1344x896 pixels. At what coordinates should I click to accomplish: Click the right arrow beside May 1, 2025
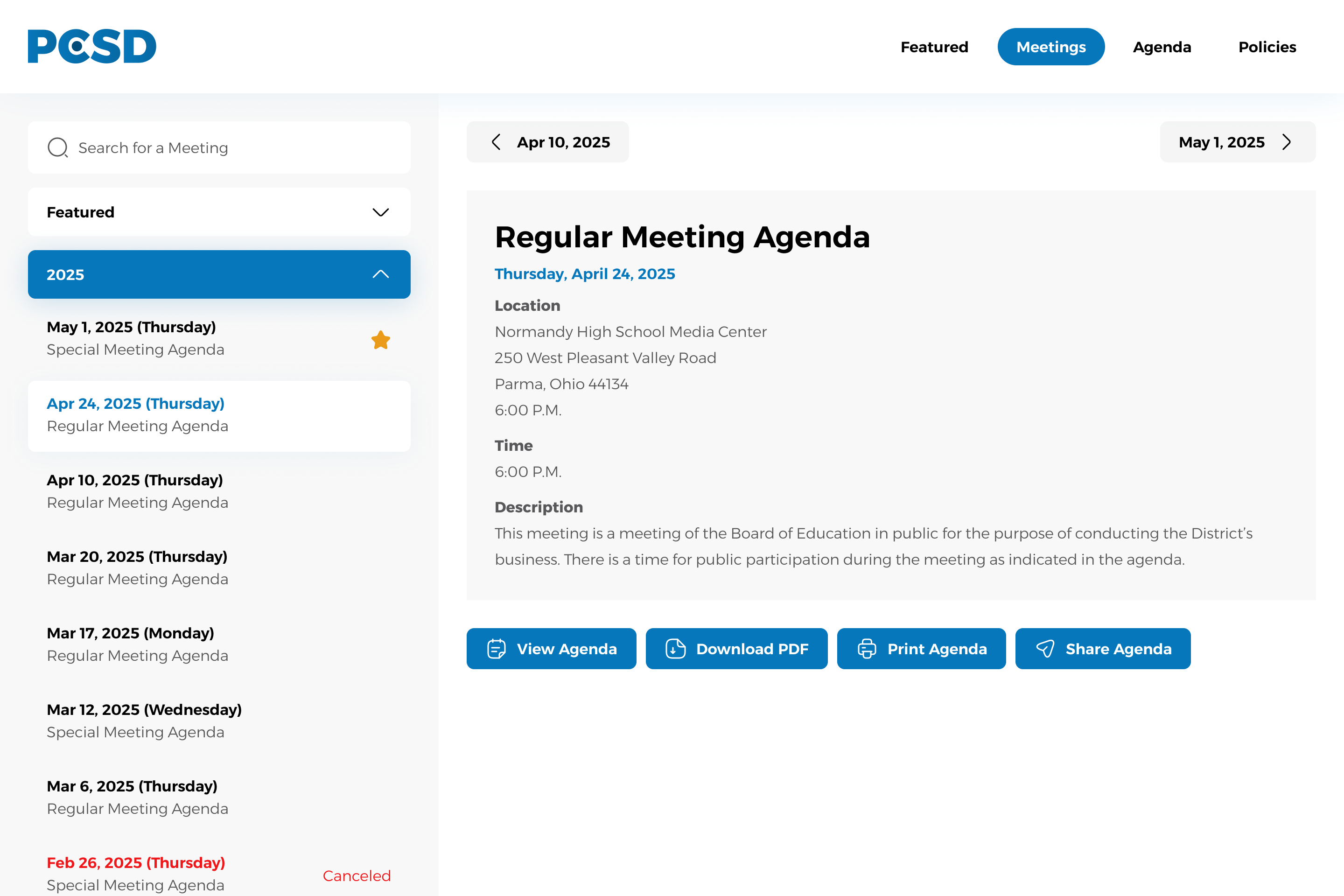coord(1286,142)
